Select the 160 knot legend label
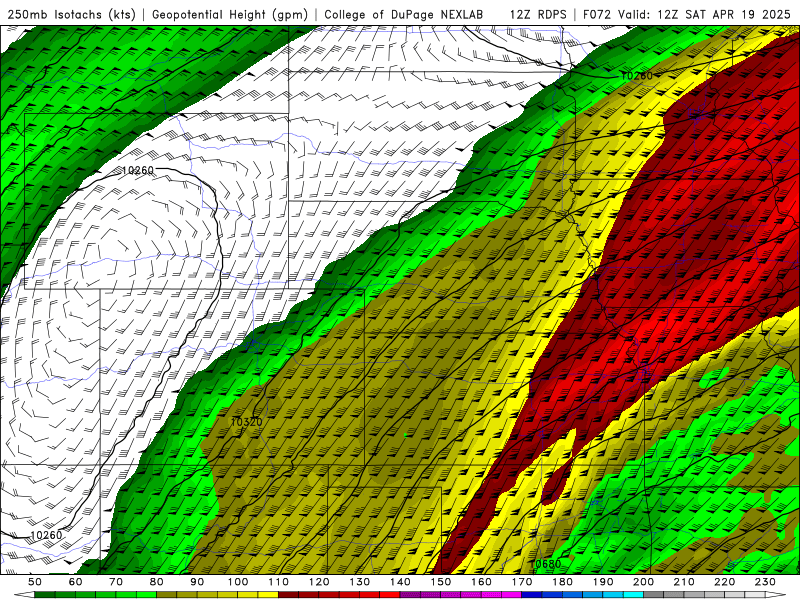The image size is (800, 600). point(481,582)
